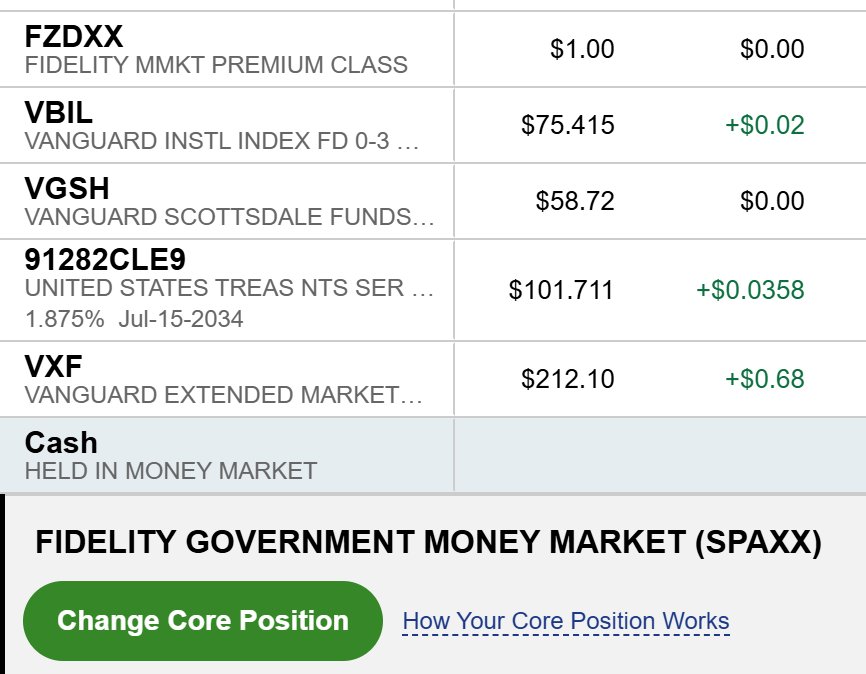
Task: Click the Fidelity Government Money Market (SPAXX) heading
Action: click(428, 543)
